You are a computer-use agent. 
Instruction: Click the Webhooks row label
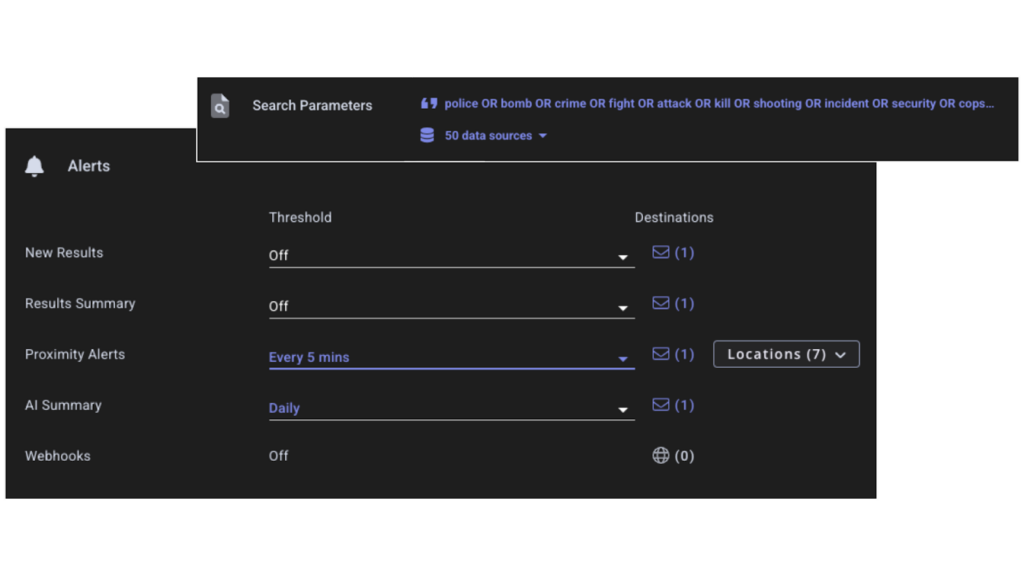(x=57, y=456)
